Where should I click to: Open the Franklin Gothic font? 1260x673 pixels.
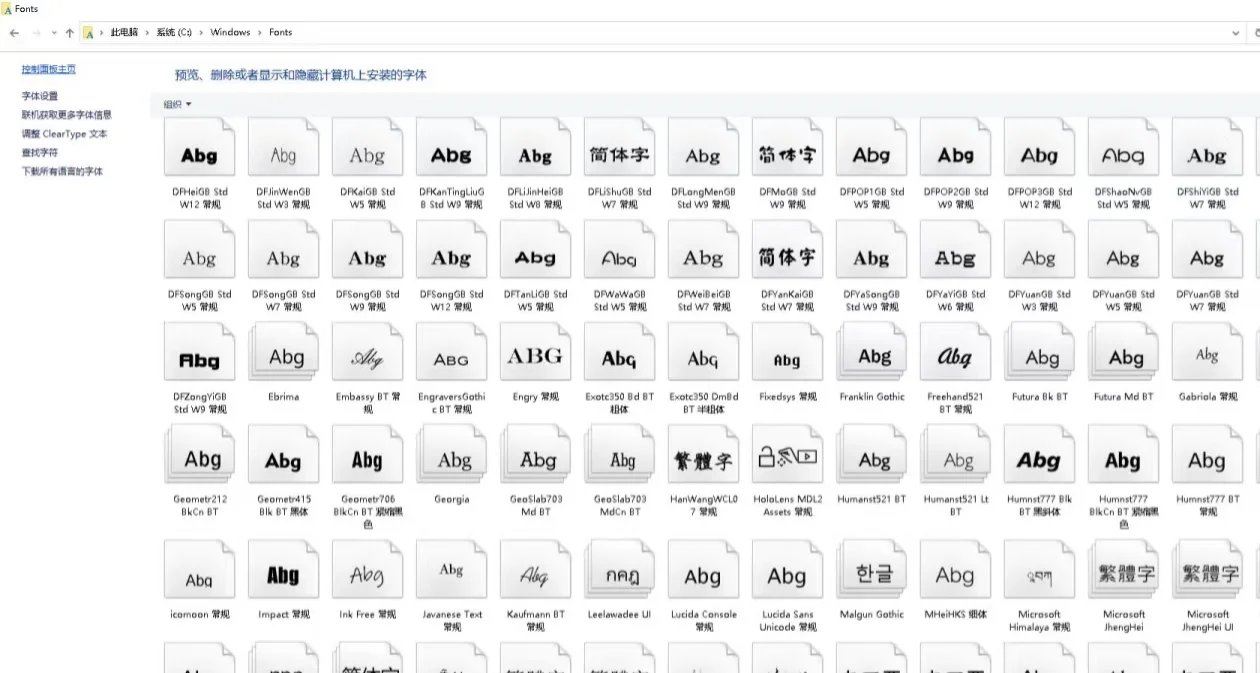[x=871, y=352]
